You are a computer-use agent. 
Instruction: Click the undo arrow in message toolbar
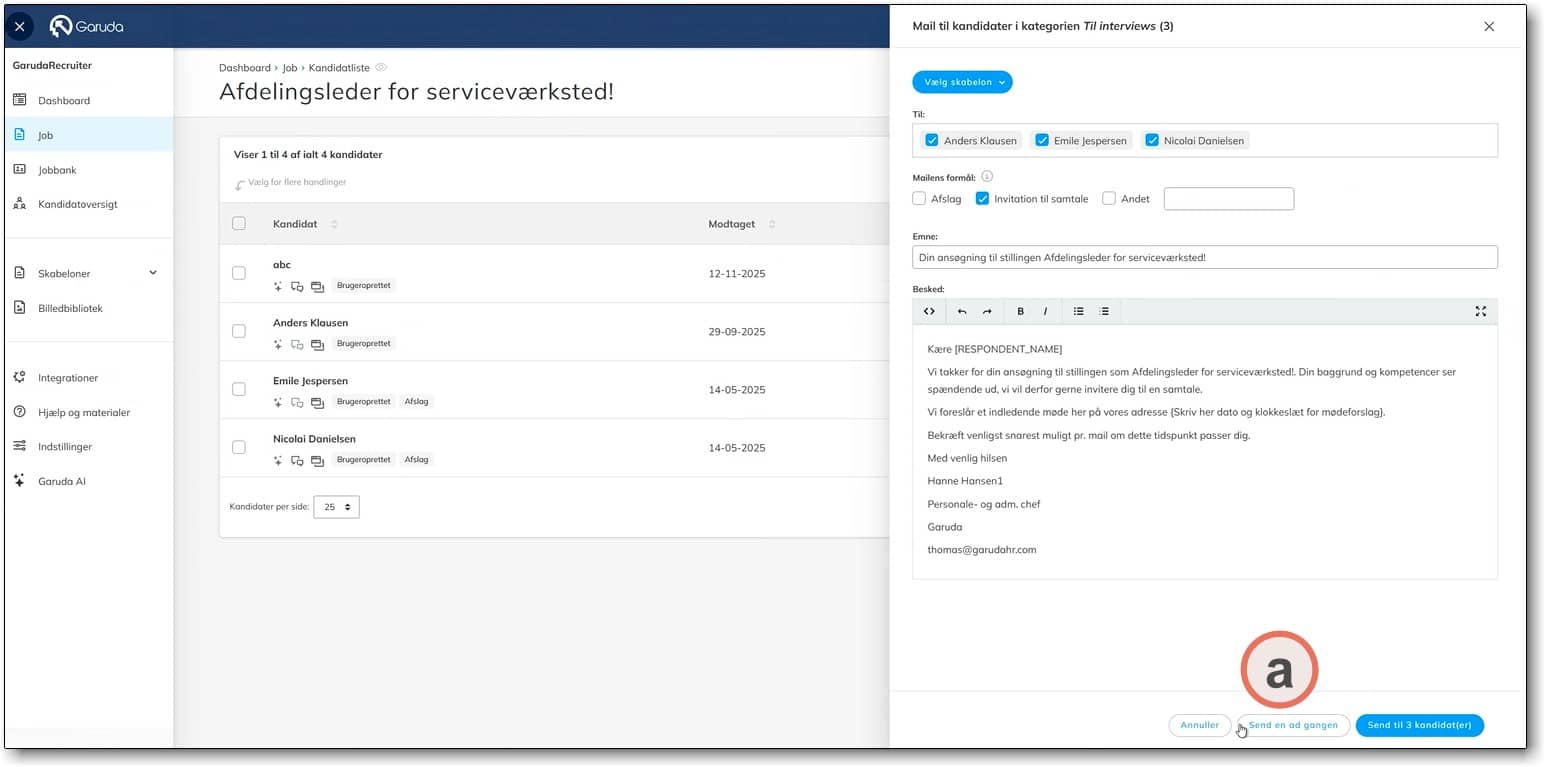(962, 311)
